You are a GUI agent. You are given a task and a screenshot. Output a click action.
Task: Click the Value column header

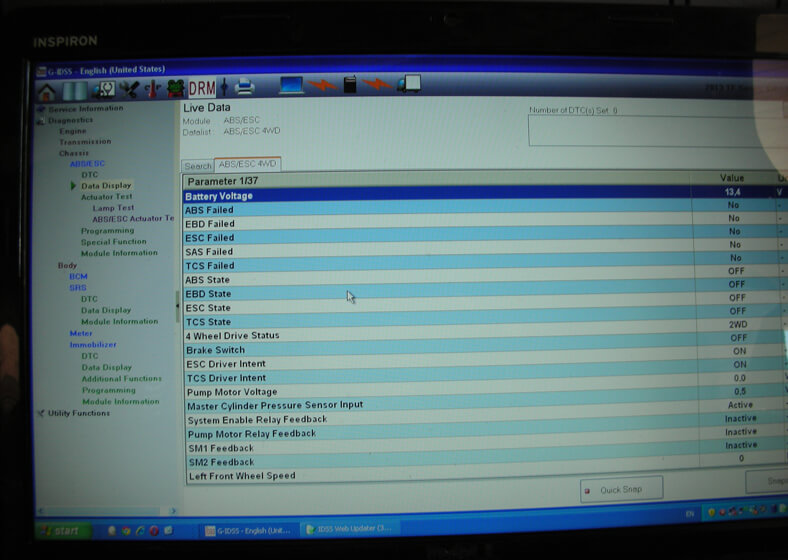tap(732, 178)
